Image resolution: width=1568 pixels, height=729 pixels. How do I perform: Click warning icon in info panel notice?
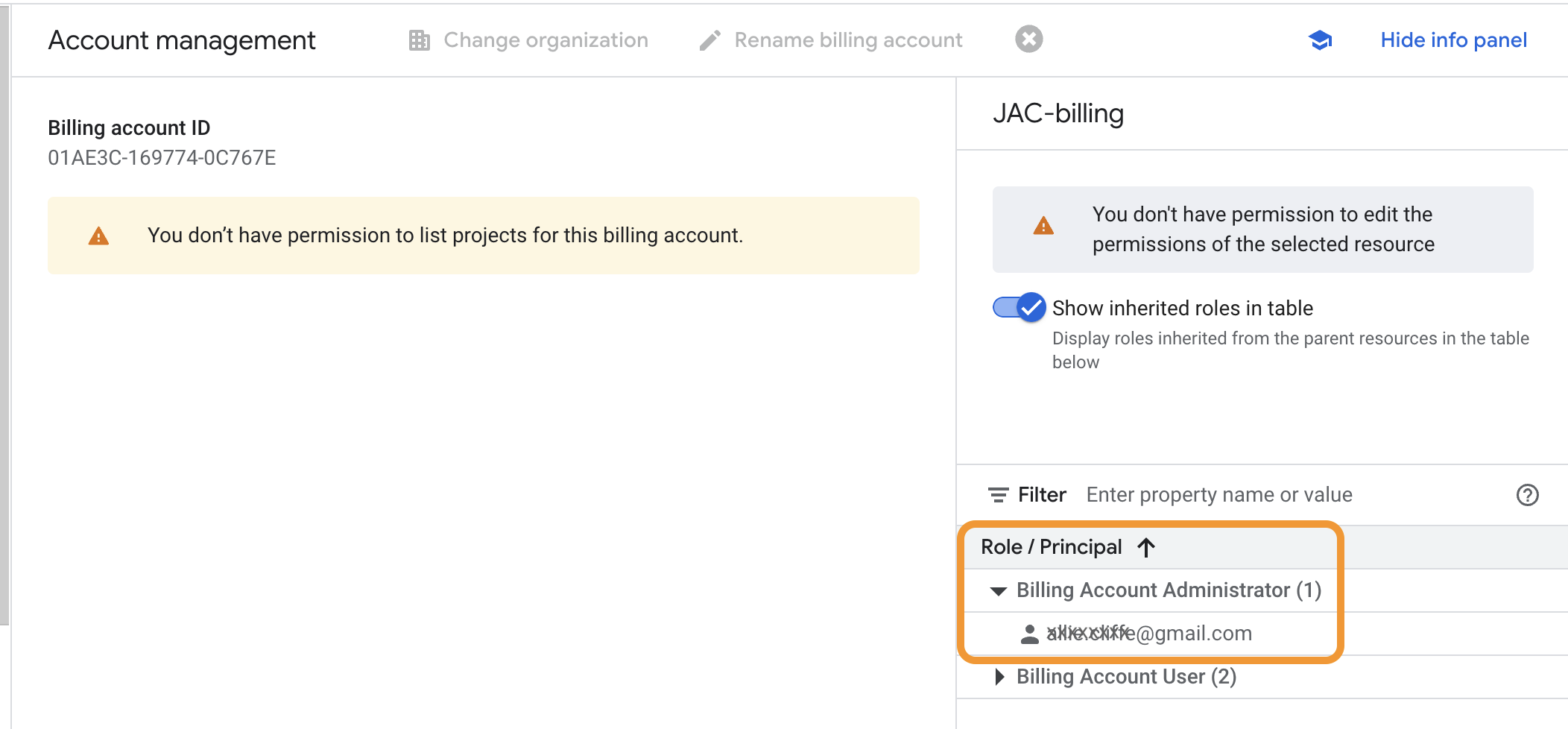1043,226
